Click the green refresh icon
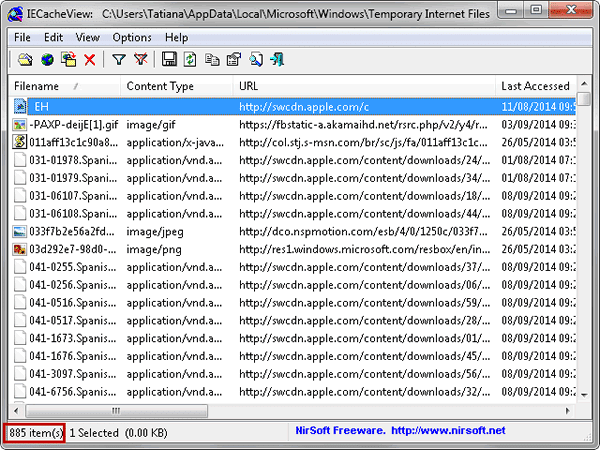Viewport: 600px width, 450px height. 190,60
